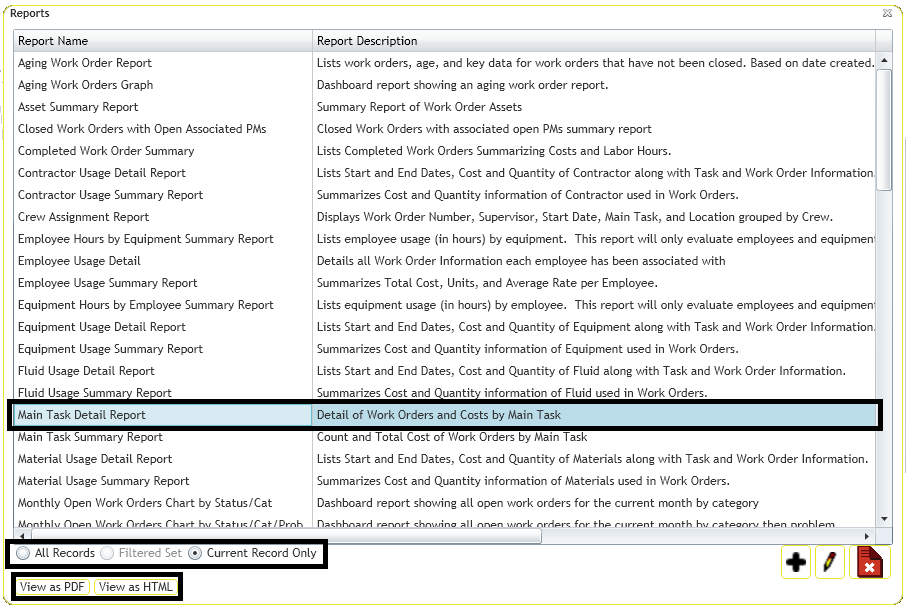
Task: Choose the Crew Assignment Report entry
Action: point(83,217)
